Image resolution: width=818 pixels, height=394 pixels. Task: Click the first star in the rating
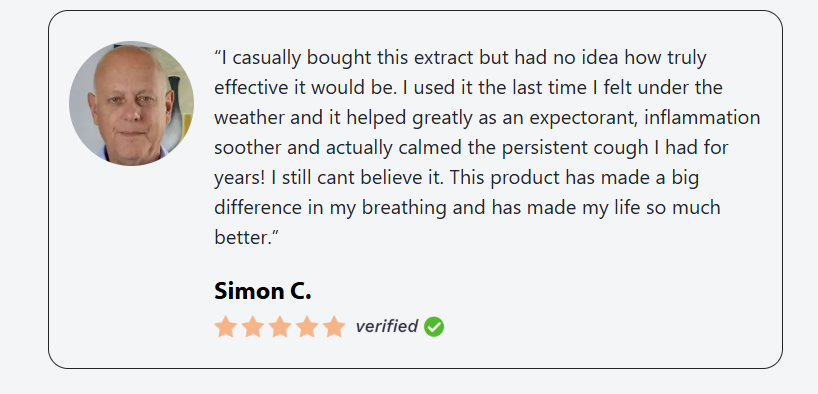click(225, 327)
